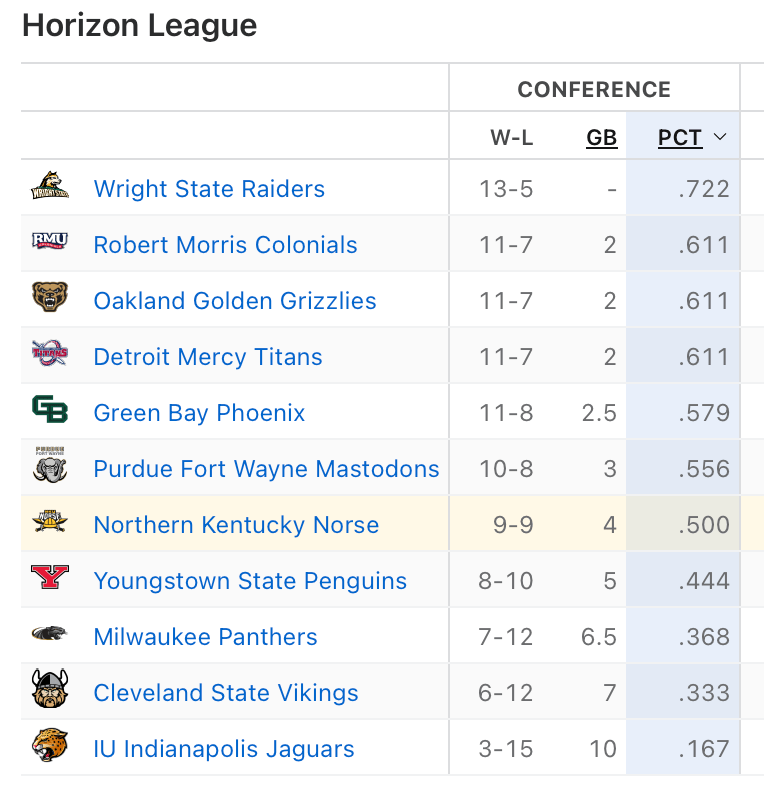Click the Cleveland State Vikings logo
Viewport: 764px width, 792px height.
point(50,691)
